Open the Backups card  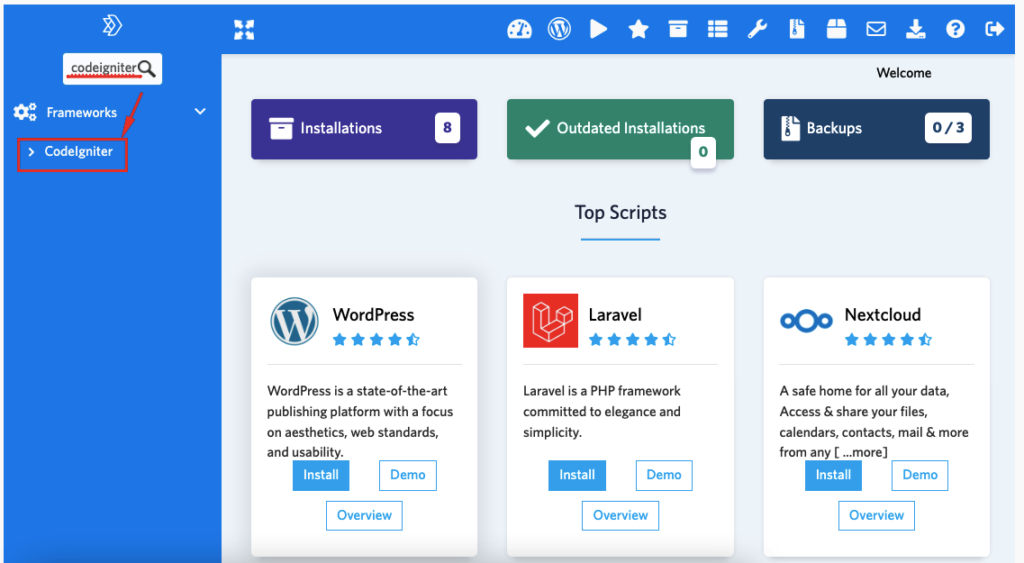tap(876, 129)
